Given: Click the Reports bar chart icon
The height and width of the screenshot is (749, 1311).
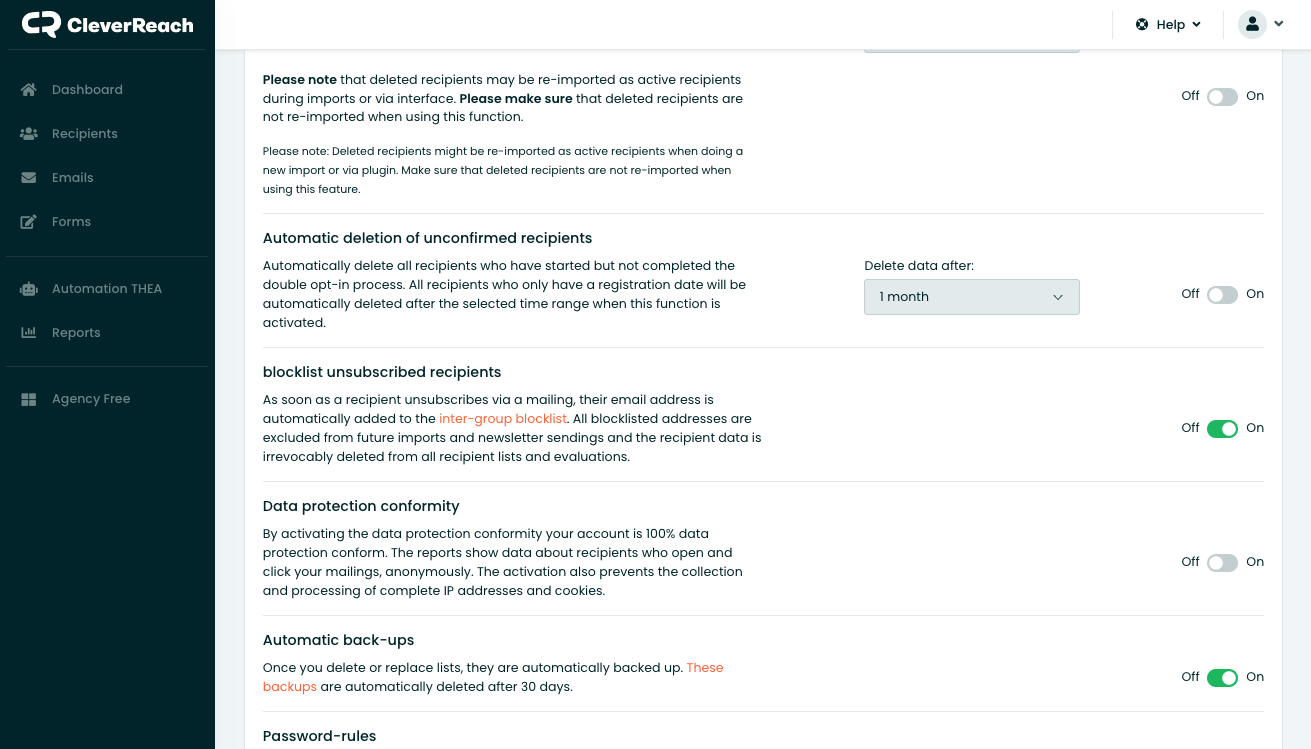Looking at the screenshot, I should tap(29, 332).
